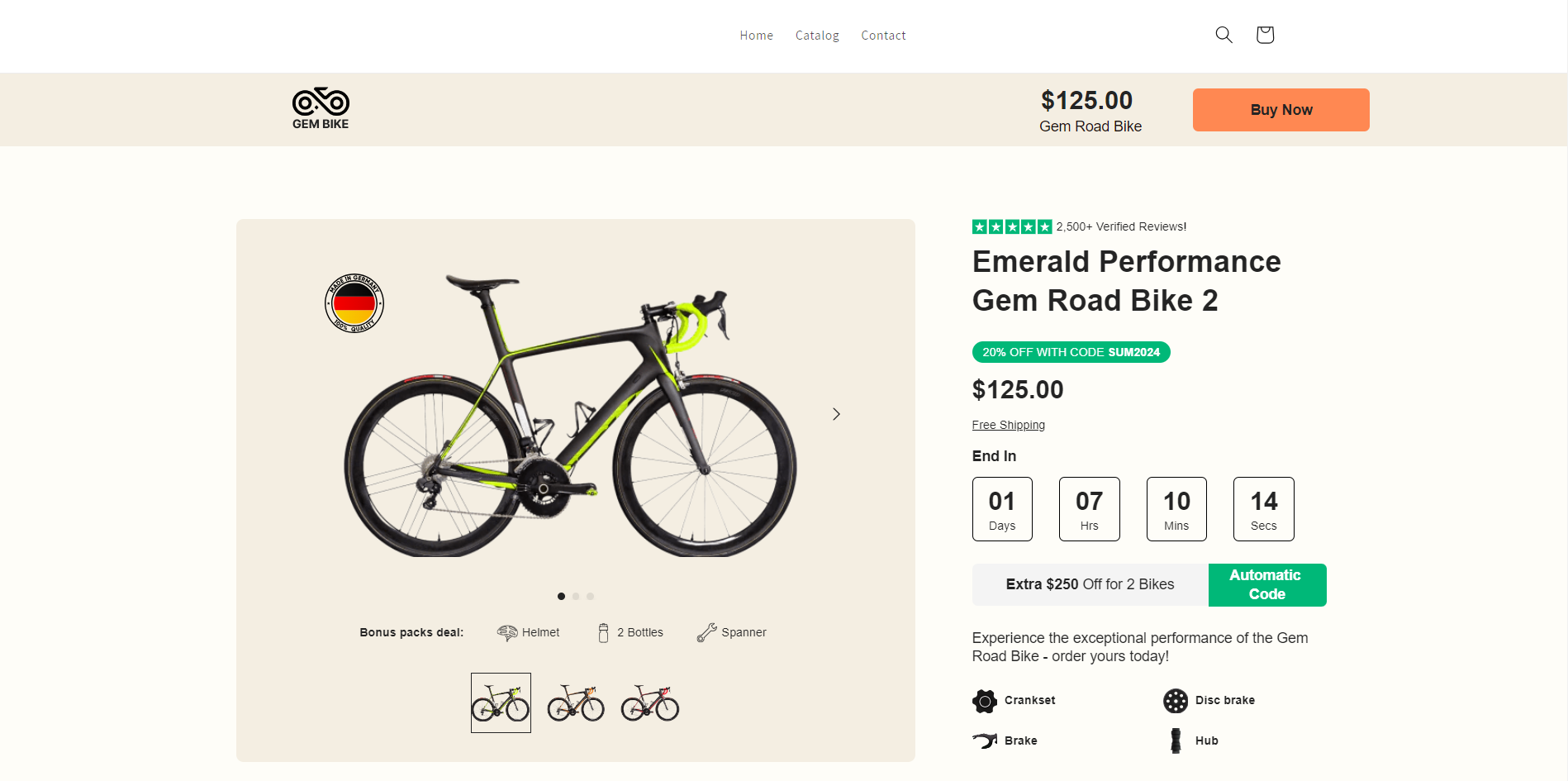This screenshot has height=781, width=1568.
Task: Select the red bike thumbnail
Action: tap(650, 703)
